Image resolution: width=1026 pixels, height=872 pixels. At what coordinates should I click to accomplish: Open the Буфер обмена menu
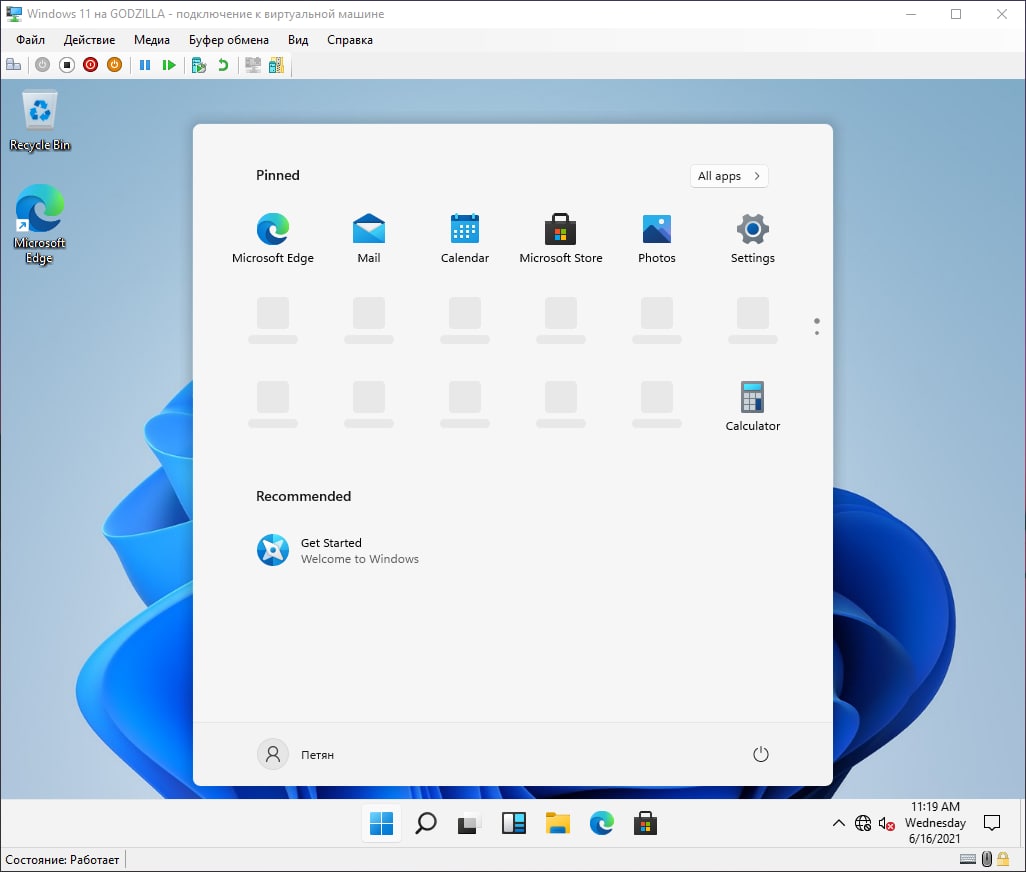click(228, 40)
